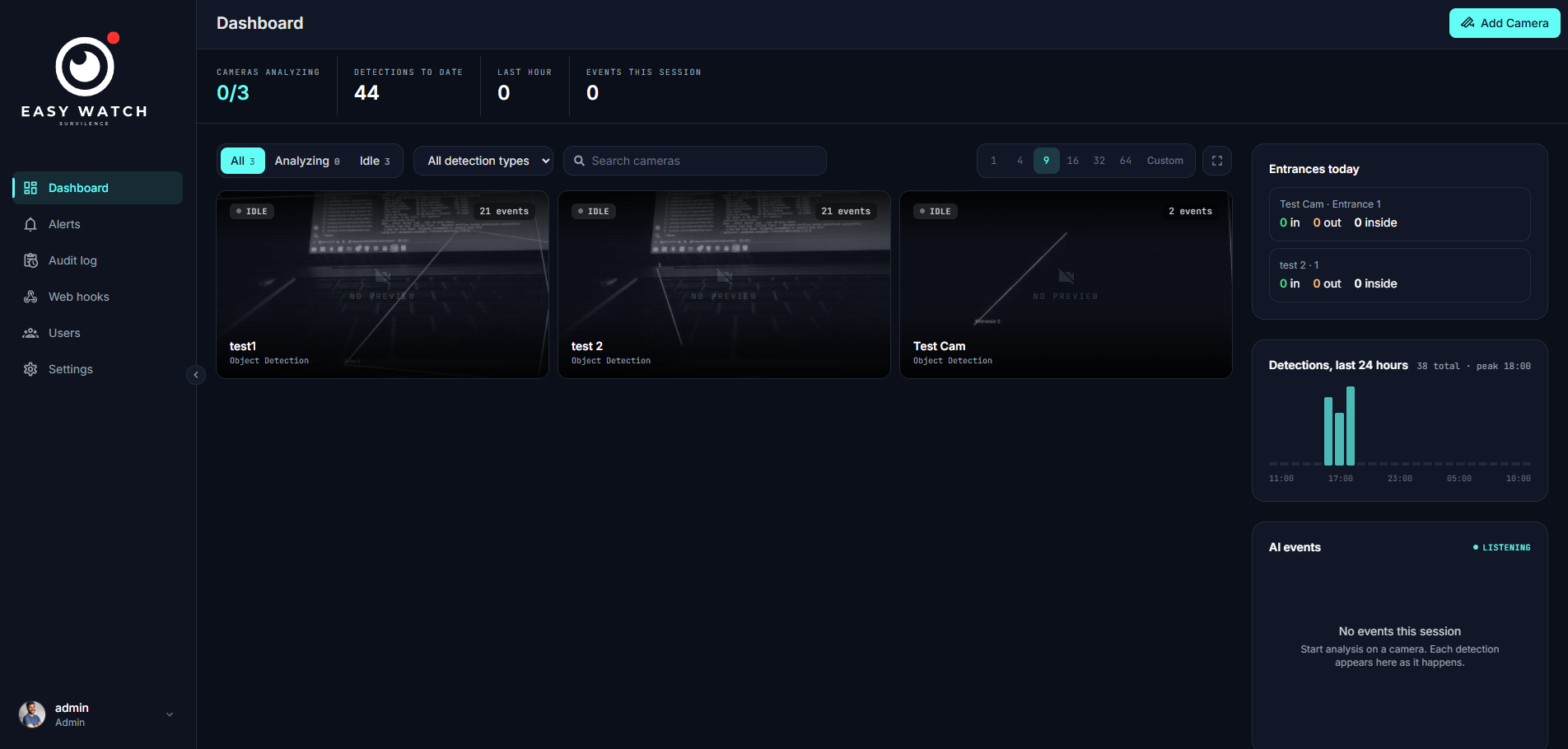Open the test 2 camera card
This screenshot has height=749, width=1568.
[x=724, y=285]
